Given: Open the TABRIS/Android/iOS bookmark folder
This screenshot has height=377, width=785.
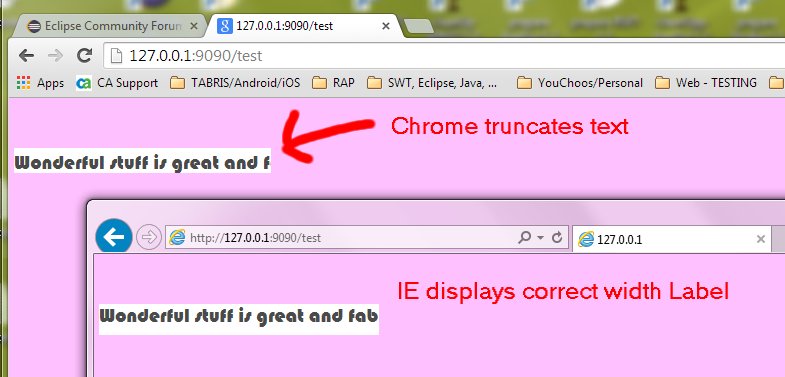Looking at the screenshot, I should point(235,83).
